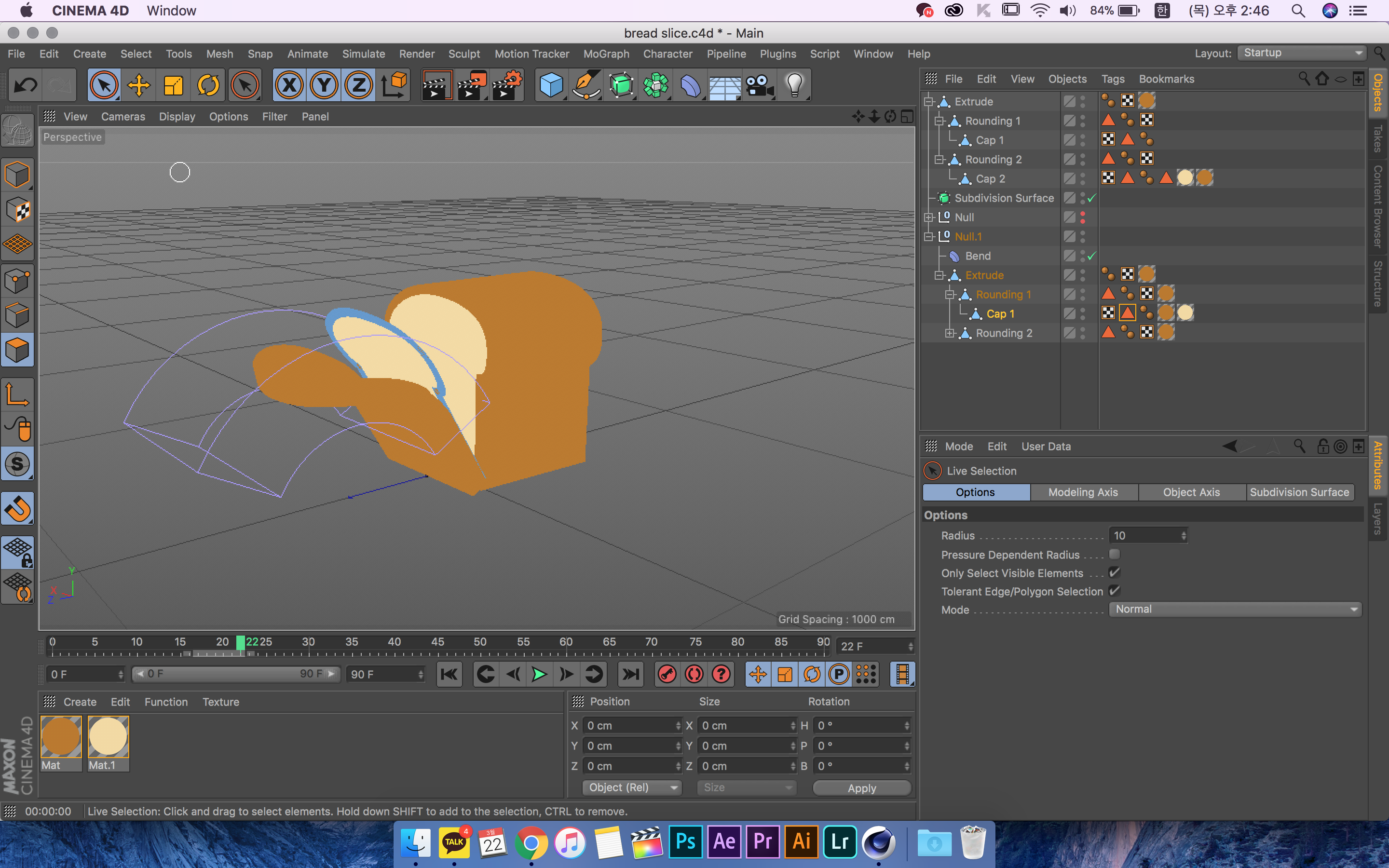The height and width of the screenshot is (868, 1389).
Task: Collapse the highlighted orange Extrude object
Action: (x=940, y=275)
